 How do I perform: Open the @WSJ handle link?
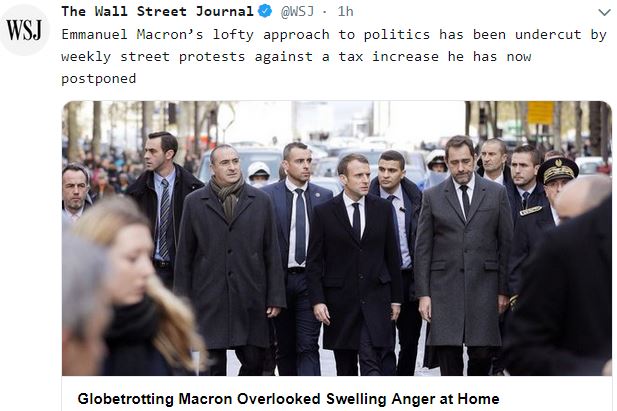[297, 11]
